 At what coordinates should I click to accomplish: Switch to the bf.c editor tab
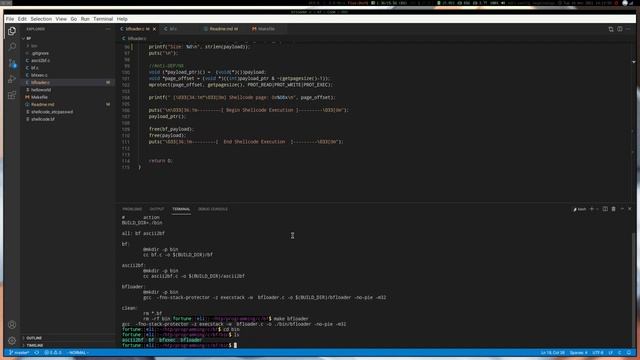(180, 29)
